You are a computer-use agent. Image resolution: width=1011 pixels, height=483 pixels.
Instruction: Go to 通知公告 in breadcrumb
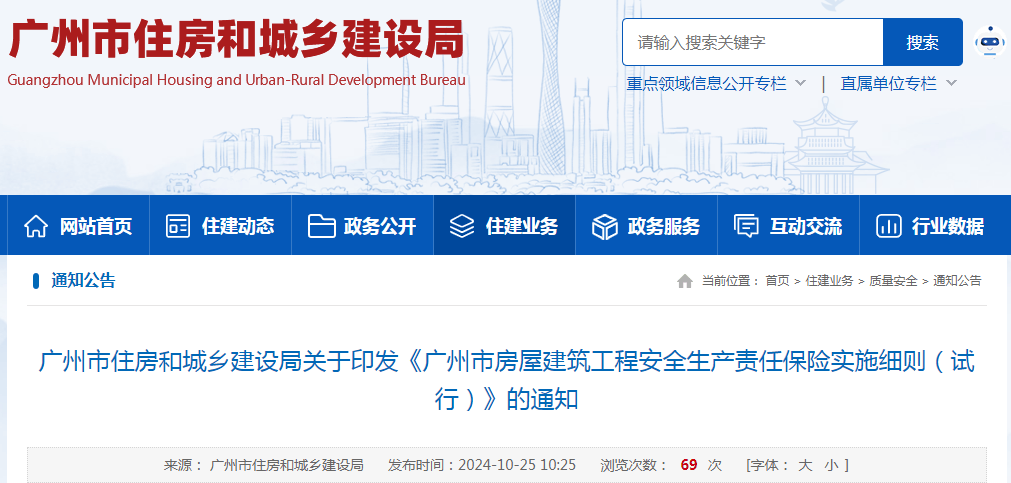click(x=957, y=281)
